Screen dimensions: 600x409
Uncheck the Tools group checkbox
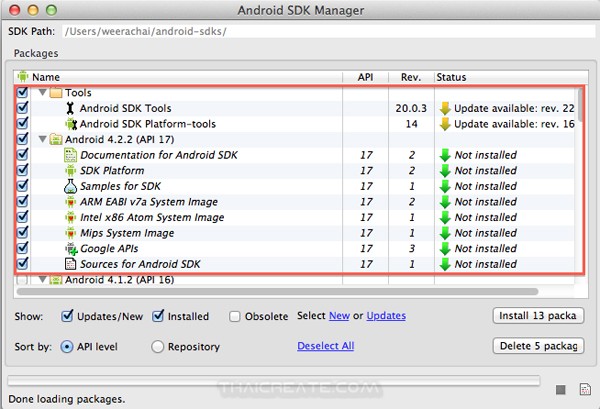click(x=22, y=92)
